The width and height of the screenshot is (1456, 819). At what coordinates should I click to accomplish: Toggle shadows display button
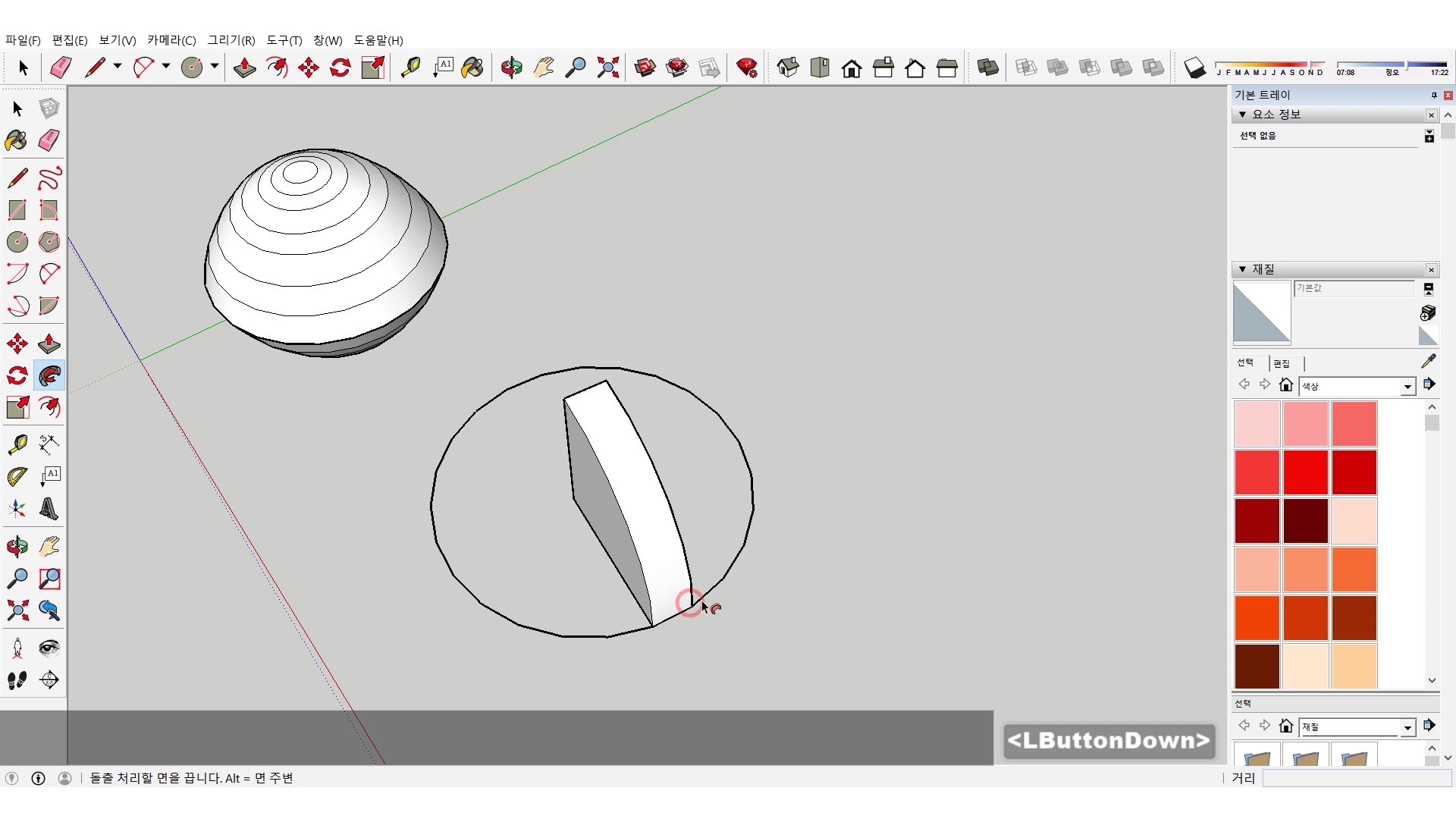tap(1194, 68)
